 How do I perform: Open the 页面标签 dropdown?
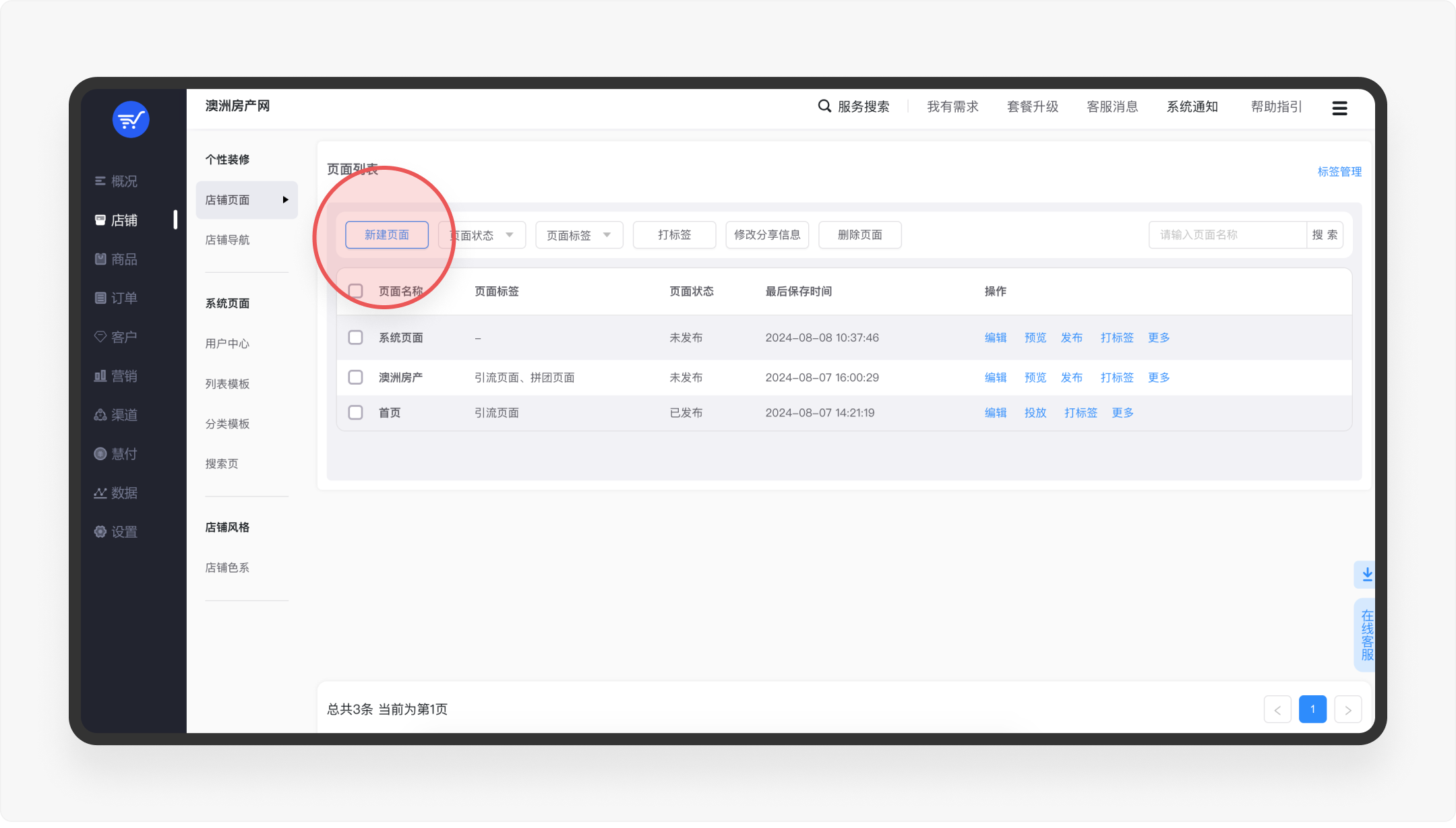pos(579,235)
